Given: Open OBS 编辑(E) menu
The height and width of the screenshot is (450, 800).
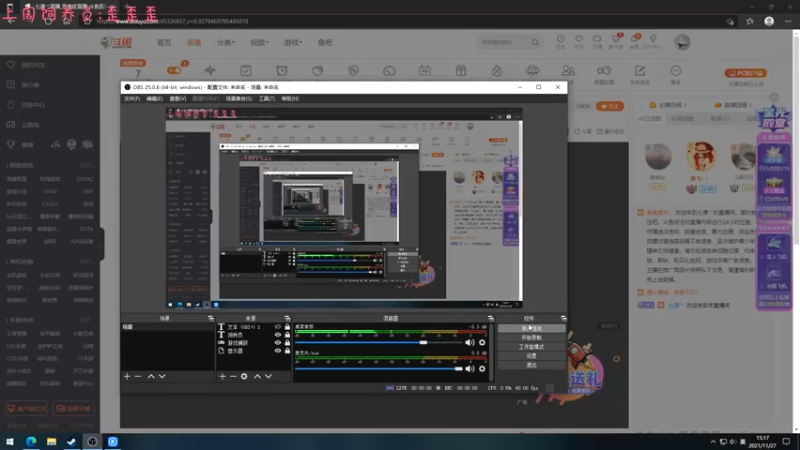Looking at the screenshot, I should (x=154, y=98).
